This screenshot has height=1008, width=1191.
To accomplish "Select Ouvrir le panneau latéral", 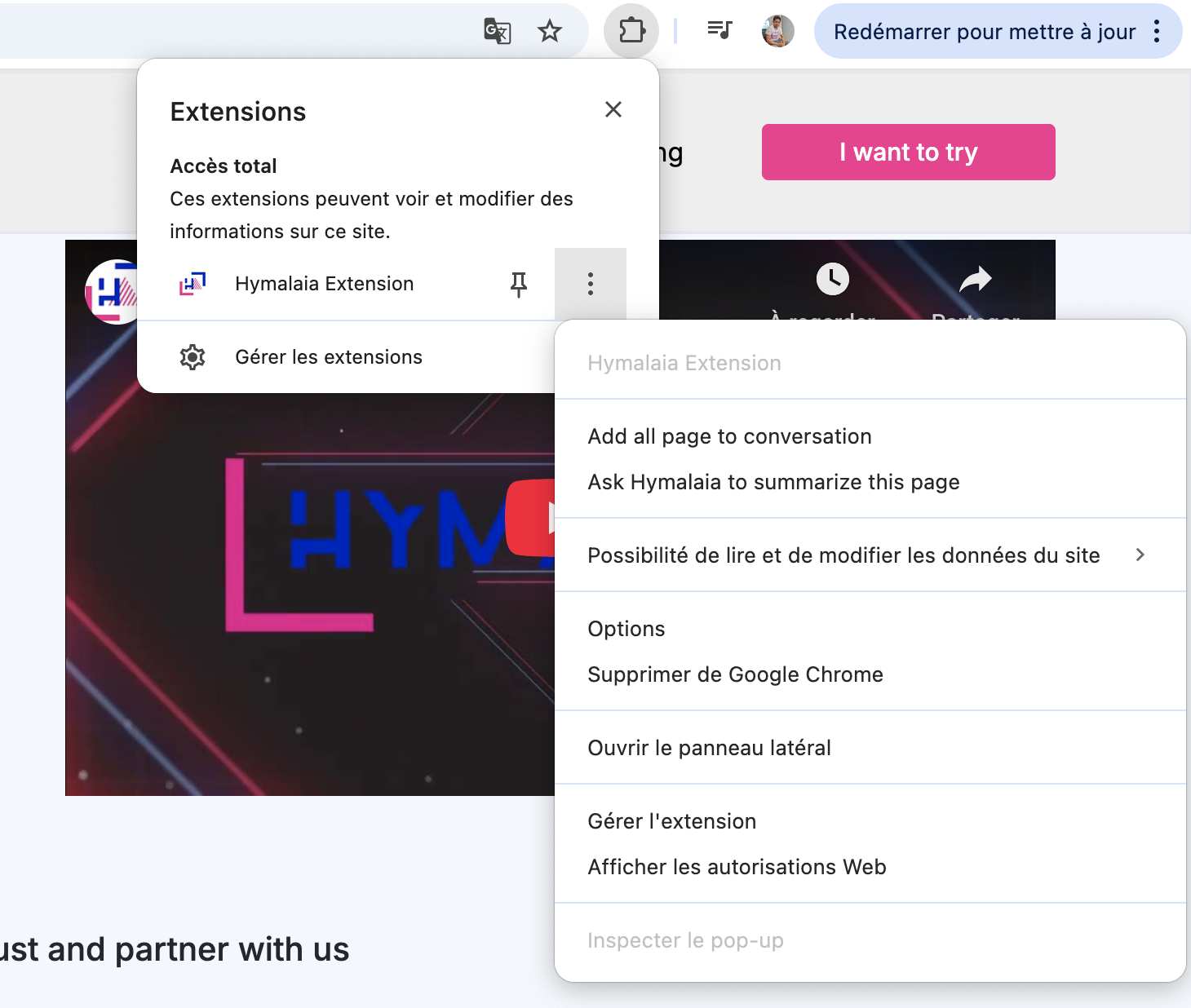I will tap(870, 748).
